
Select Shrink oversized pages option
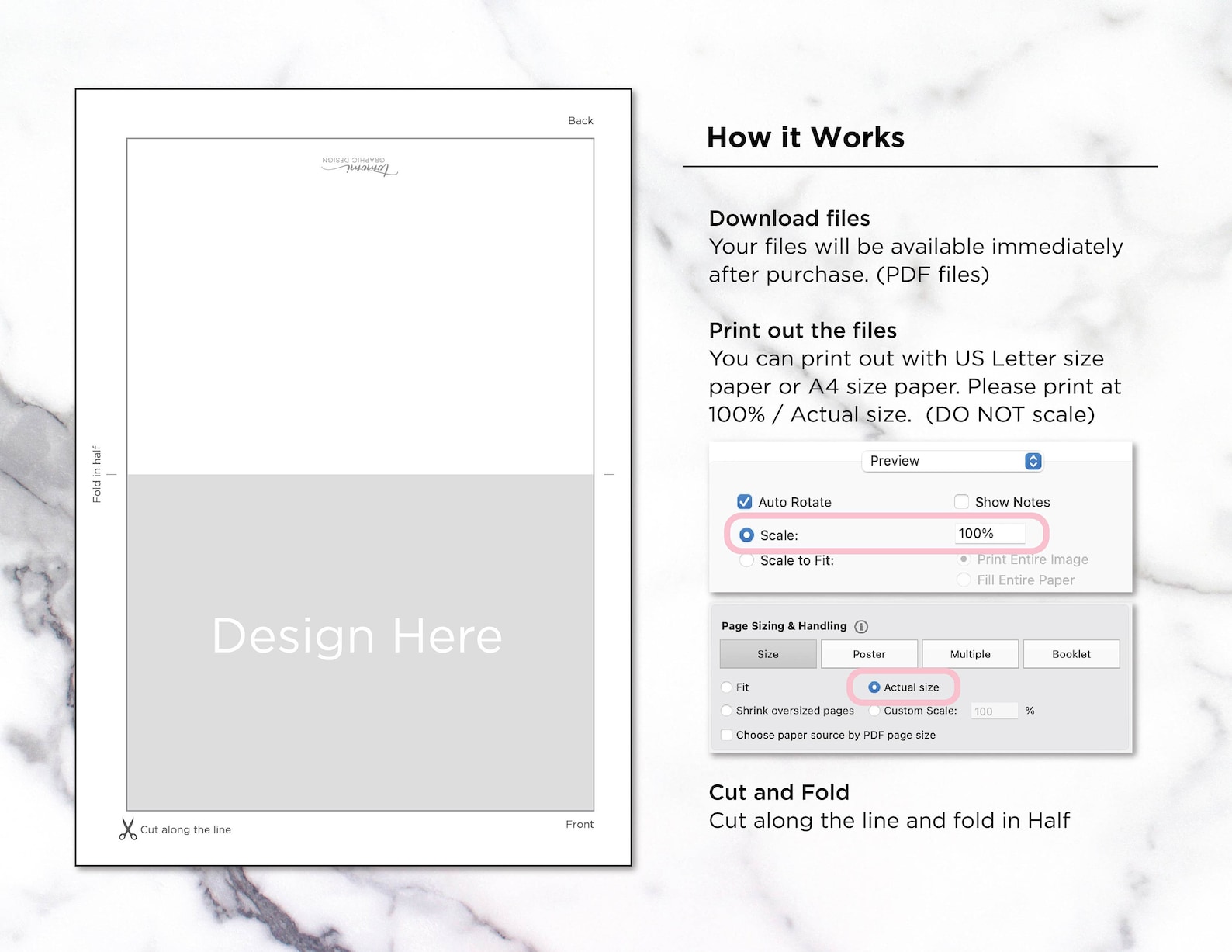coord(727,711)
